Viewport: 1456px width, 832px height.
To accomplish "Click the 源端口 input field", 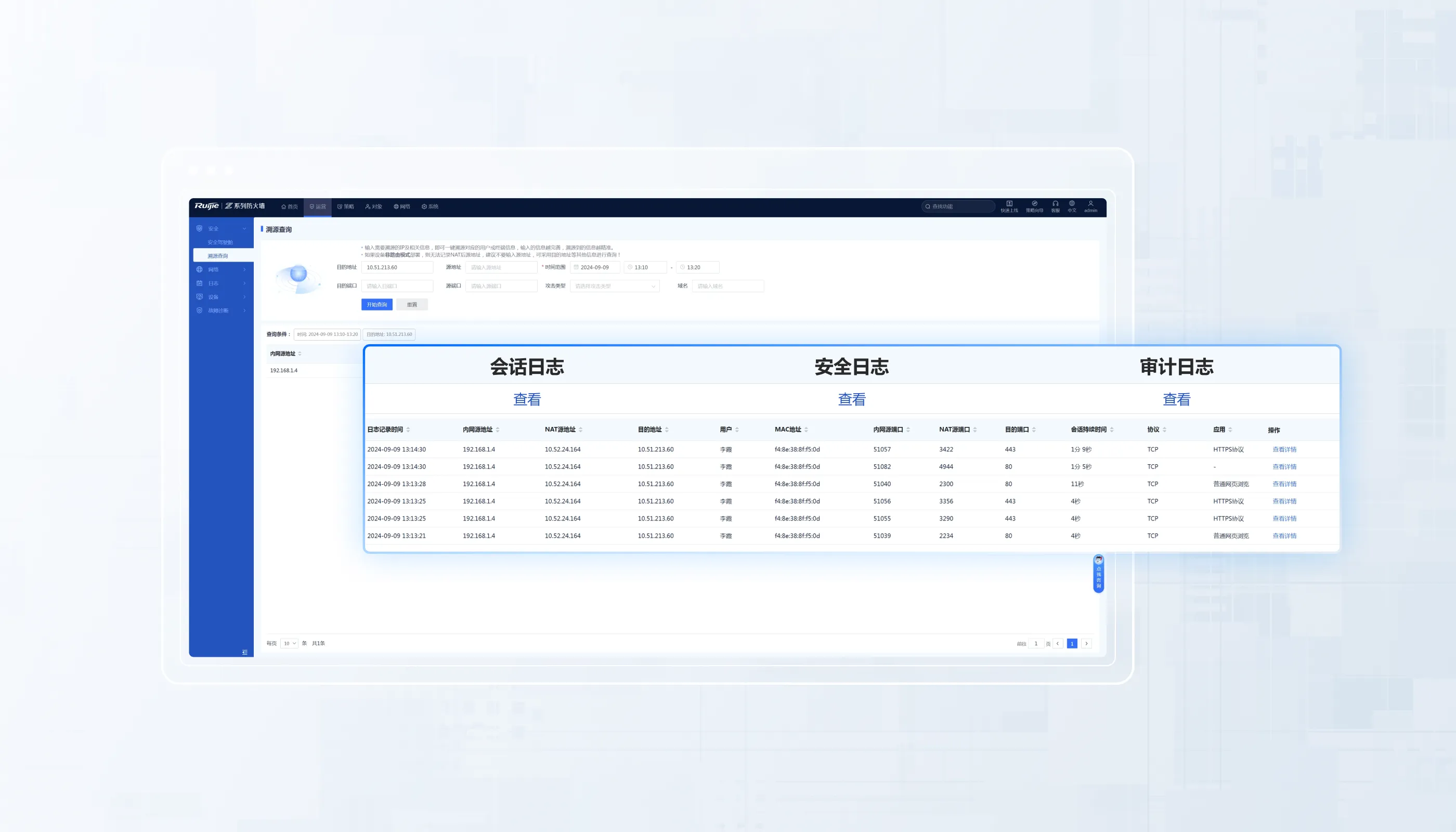I will [501, 287].
